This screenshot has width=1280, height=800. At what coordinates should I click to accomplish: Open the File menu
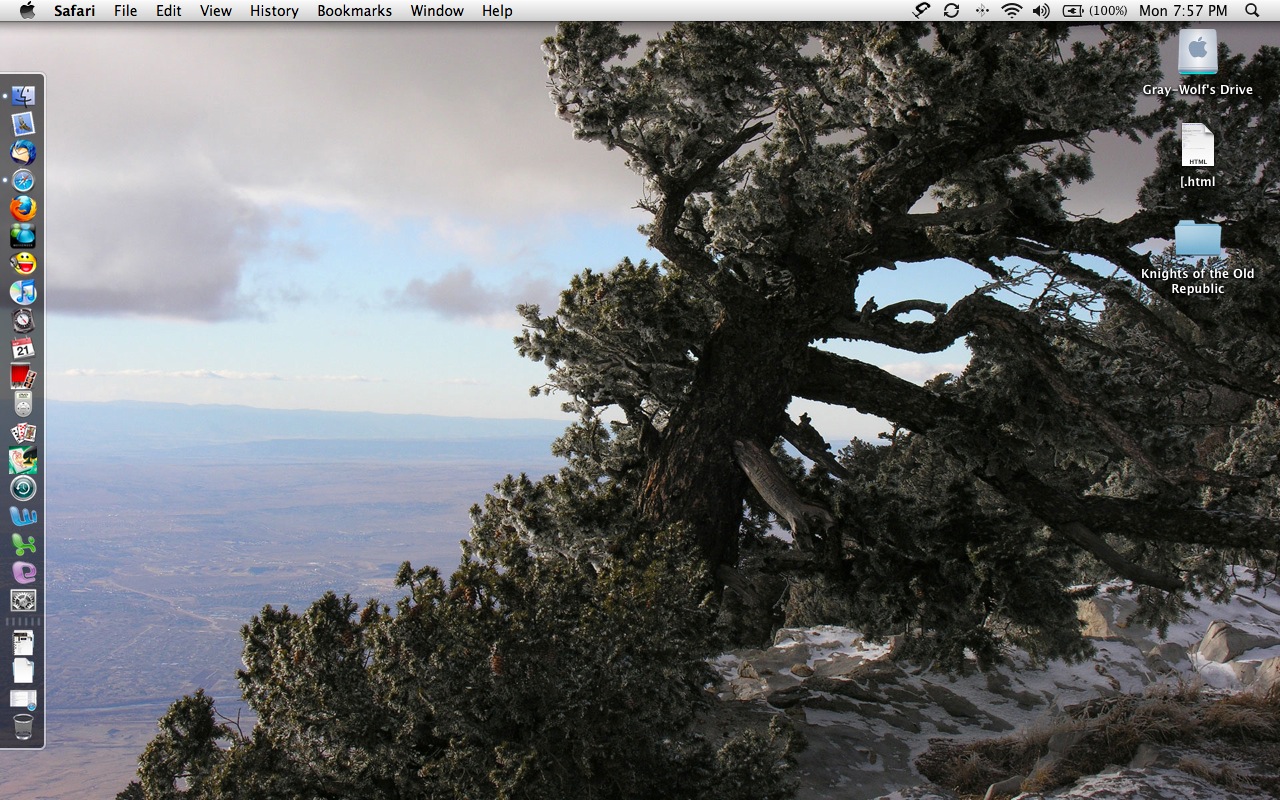coord(125,11)
